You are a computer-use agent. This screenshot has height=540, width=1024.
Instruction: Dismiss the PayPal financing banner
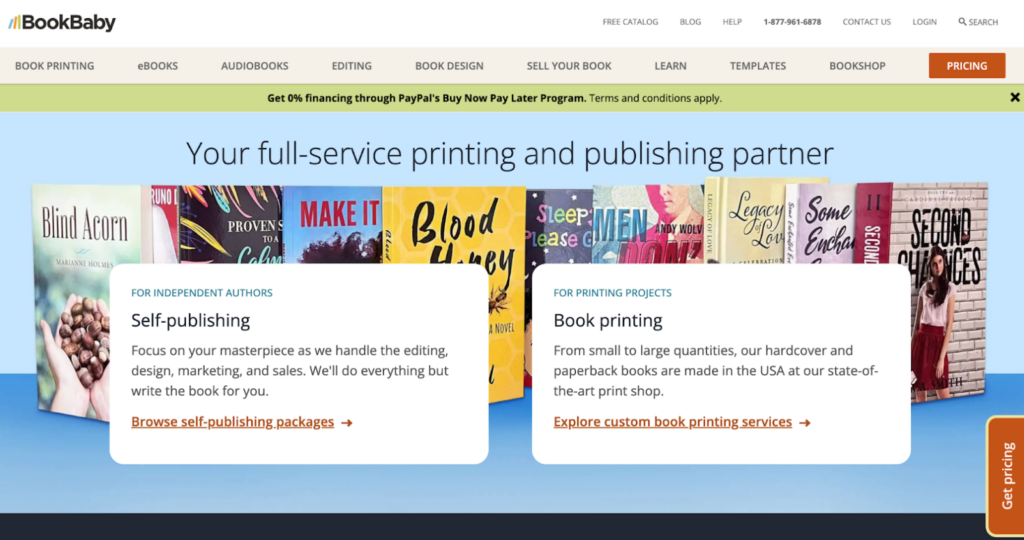point(1014,98)
